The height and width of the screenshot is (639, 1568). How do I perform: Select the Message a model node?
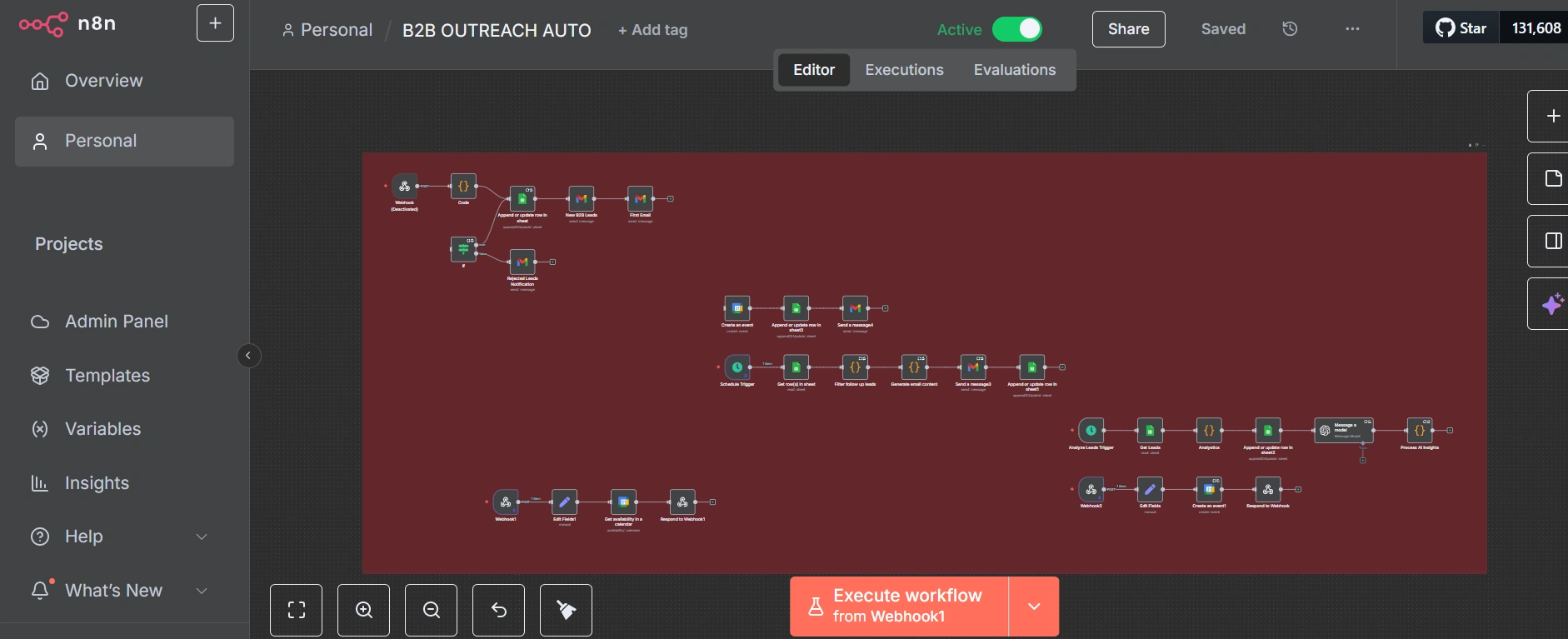point(1343,430)
